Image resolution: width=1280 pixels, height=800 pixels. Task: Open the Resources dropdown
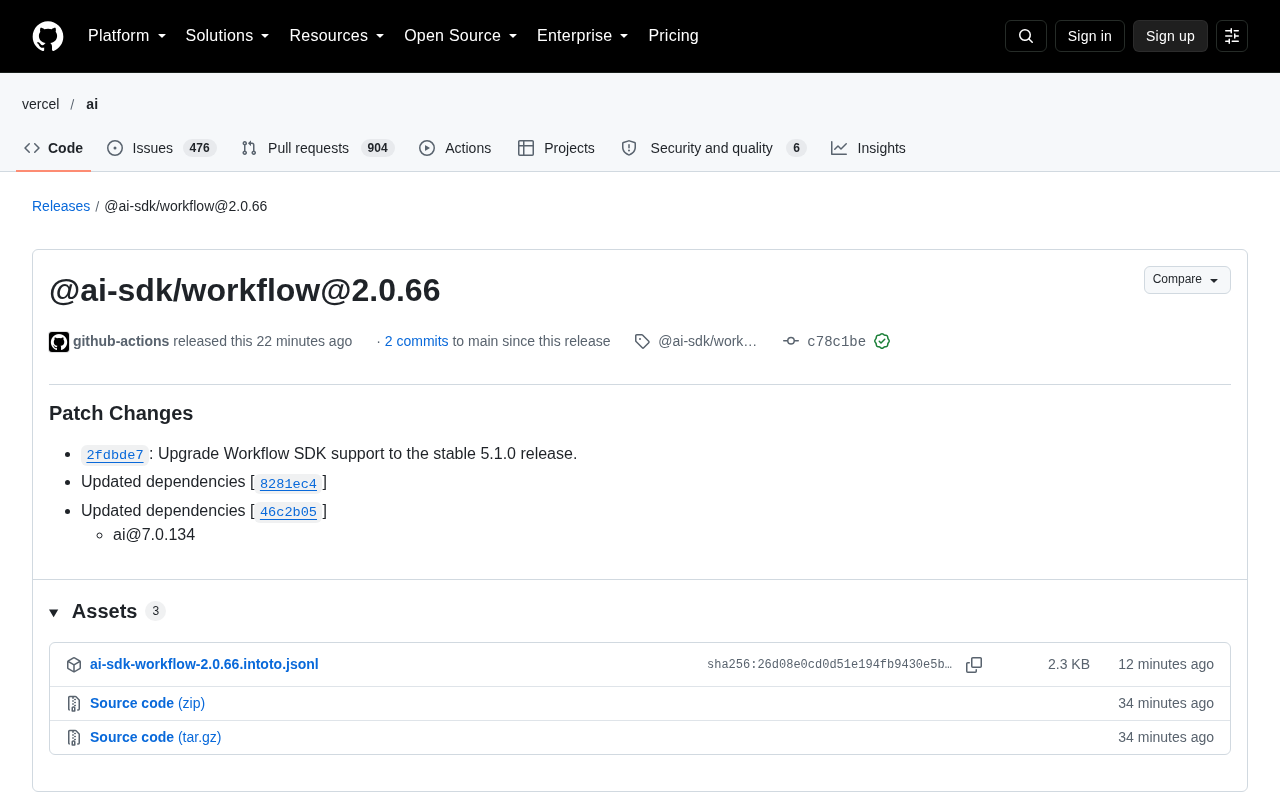click(x=337, y=36)
